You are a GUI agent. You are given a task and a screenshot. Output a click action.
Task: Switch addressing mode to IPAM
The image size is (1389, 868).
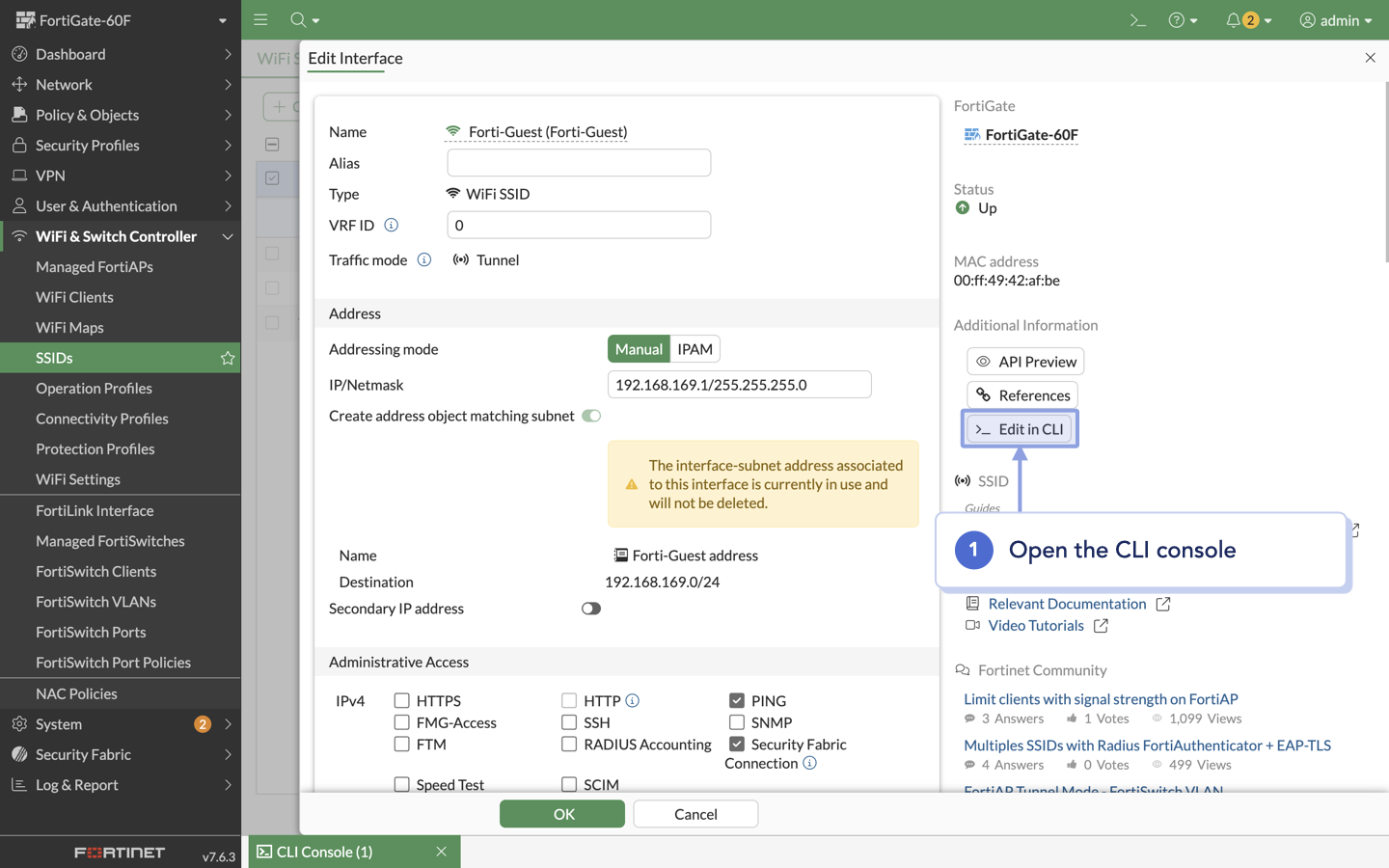[x=694, y=349]
